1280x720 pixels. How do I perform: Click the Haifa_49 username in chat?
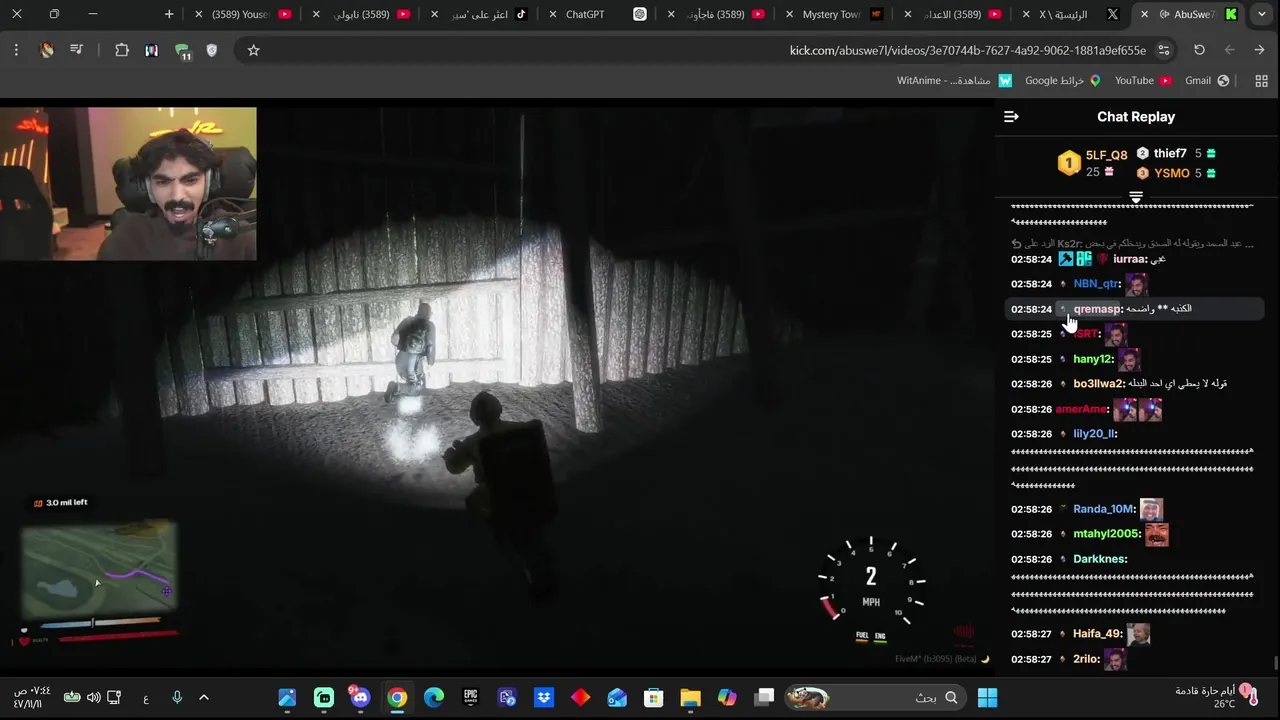tap(1098, 634)
